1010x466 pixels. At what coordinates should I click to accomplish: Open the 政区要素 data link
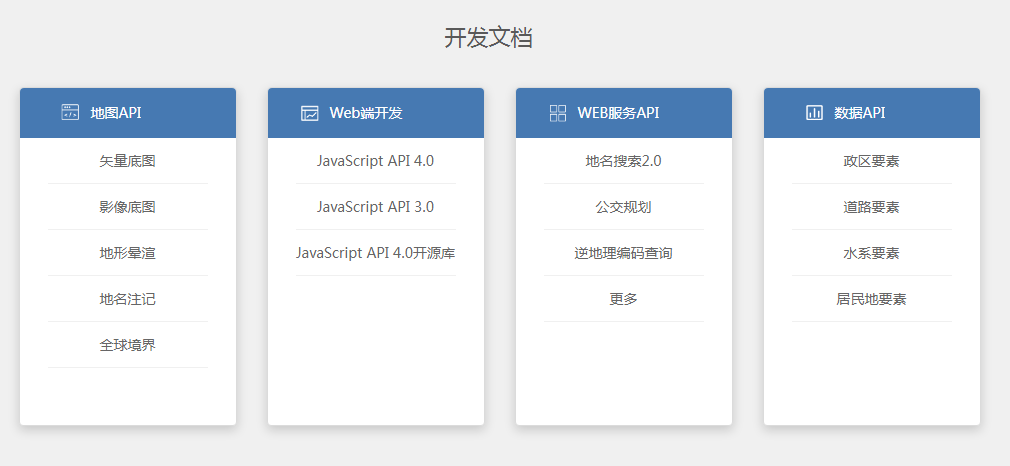point(871,161)
